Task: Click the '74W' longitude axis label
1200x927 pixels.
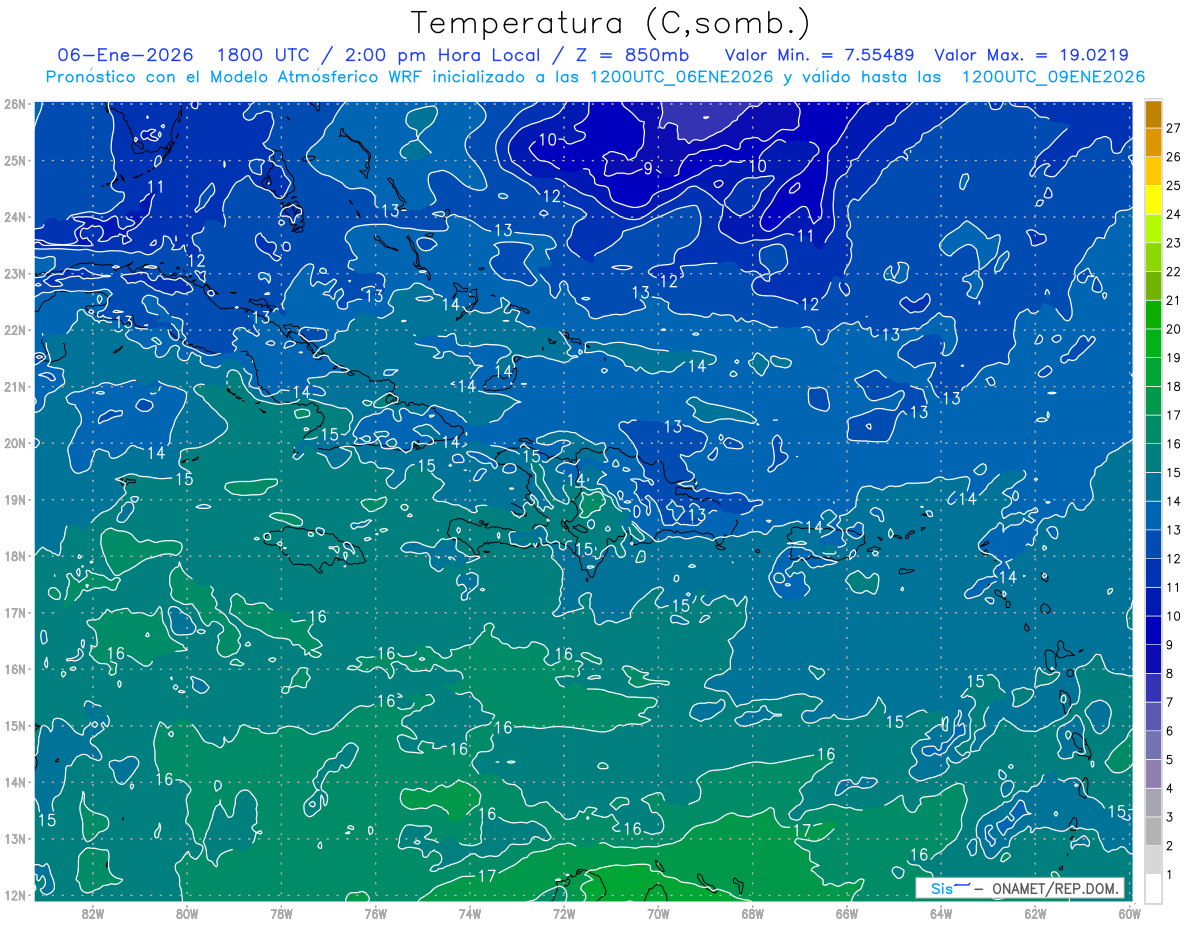Action: coord(470,913)
